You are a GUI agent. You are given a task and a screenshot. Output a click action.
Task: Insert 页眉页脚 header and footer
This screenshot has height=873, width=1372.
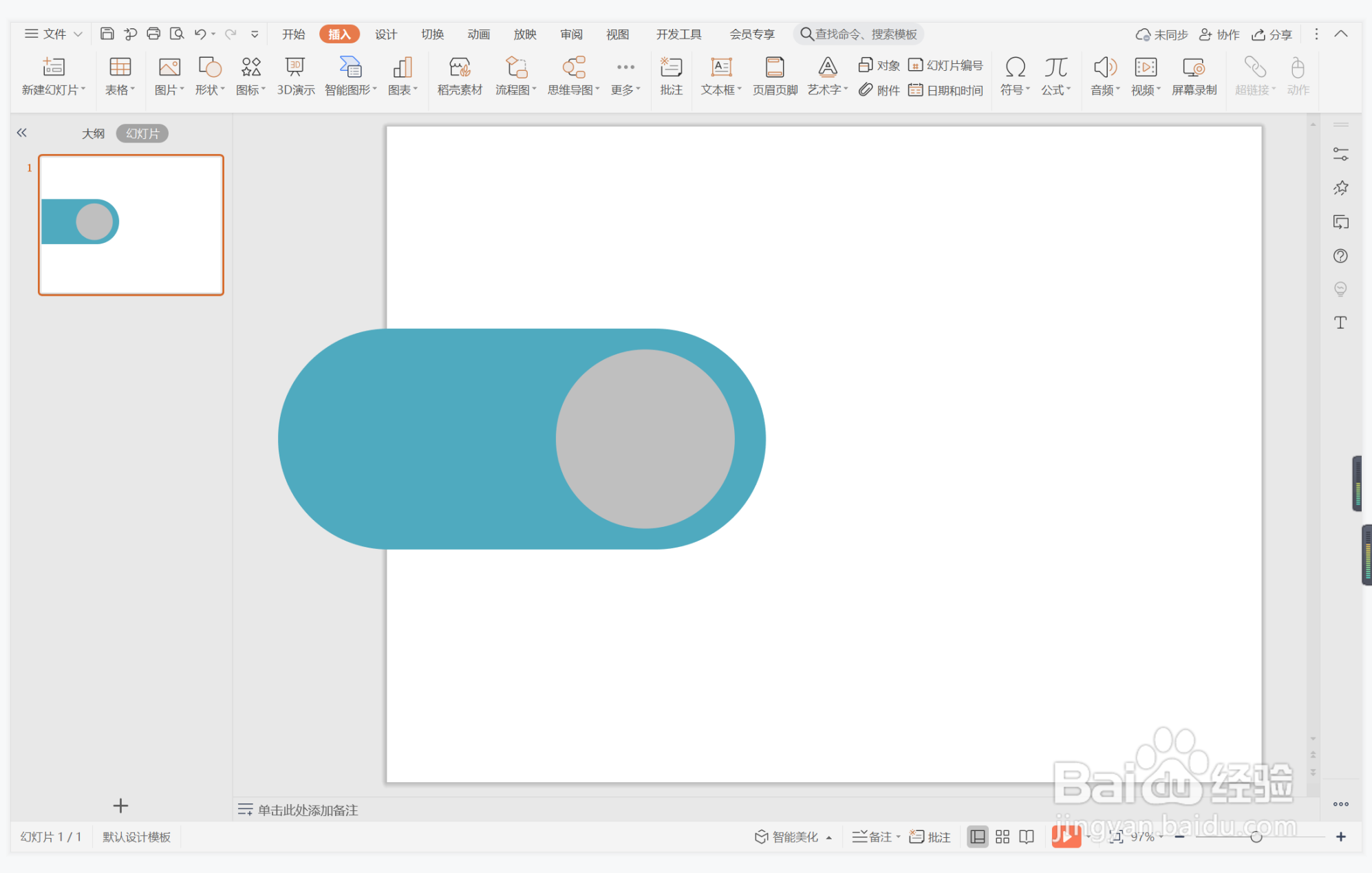click(775, 75)
